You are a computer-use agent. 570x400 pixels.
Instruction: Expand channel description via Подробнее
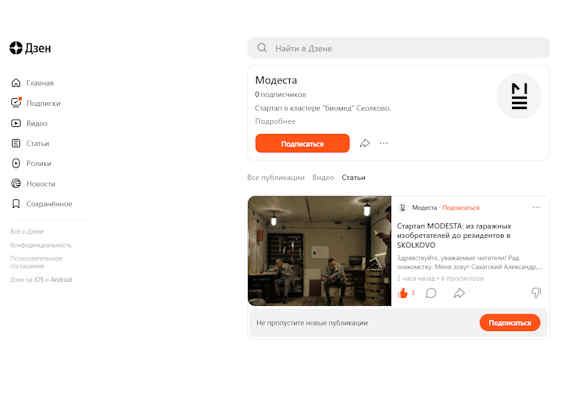pyautogui.click(x=275, y=121)
